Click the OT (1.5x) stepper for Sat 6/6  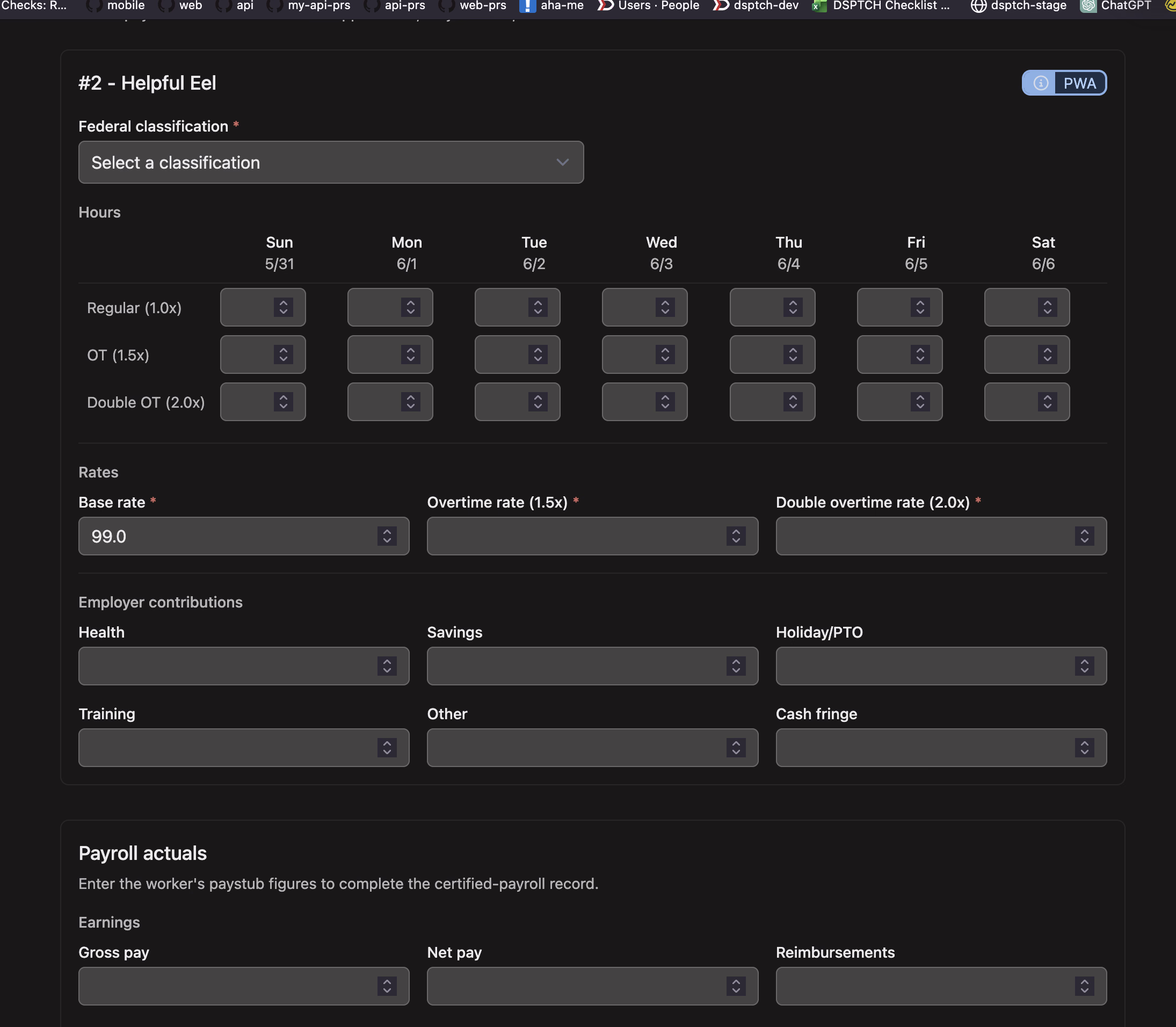point(1047,355)
